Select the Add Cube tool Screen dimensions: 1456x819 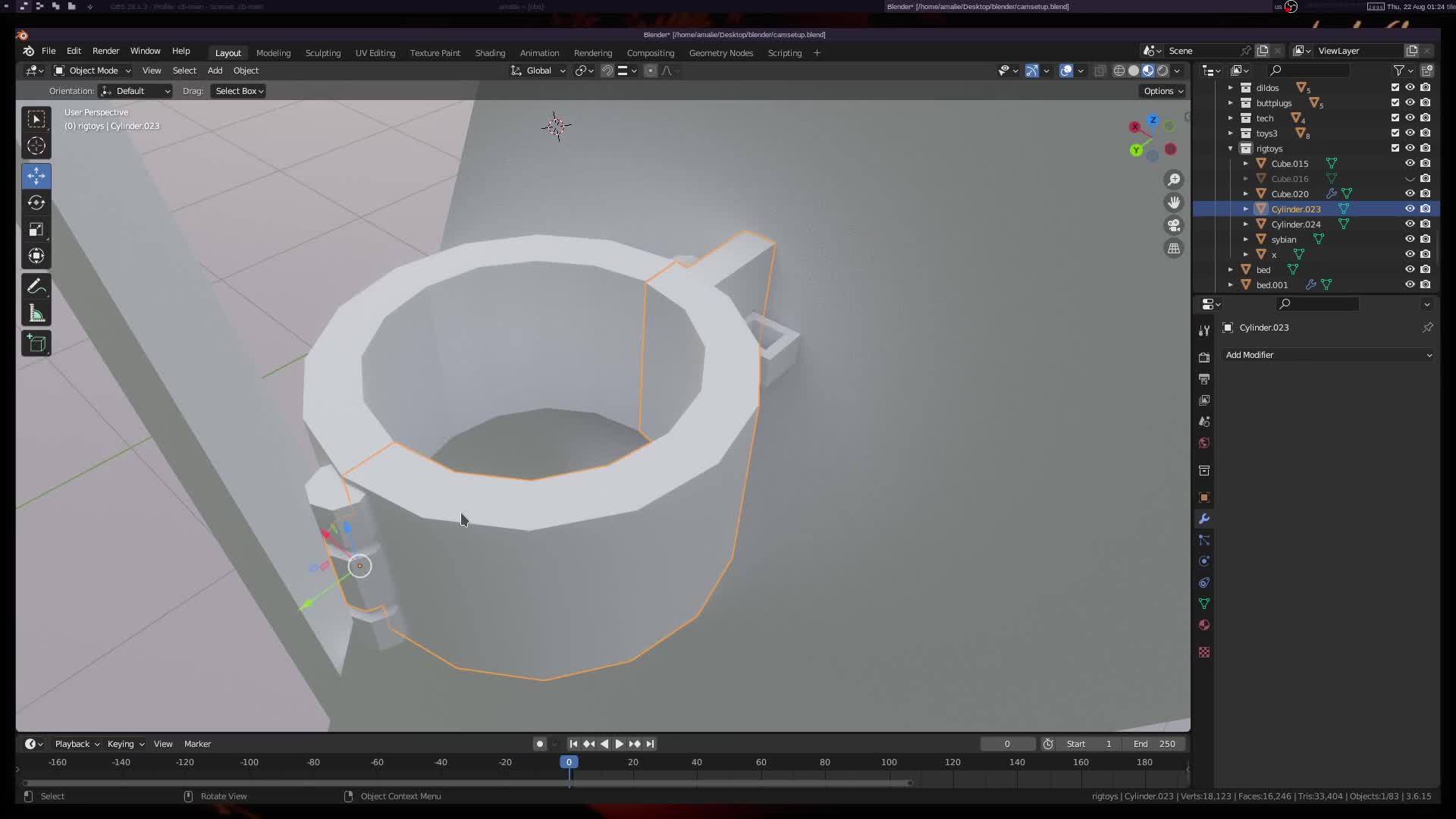click(36, 344)
